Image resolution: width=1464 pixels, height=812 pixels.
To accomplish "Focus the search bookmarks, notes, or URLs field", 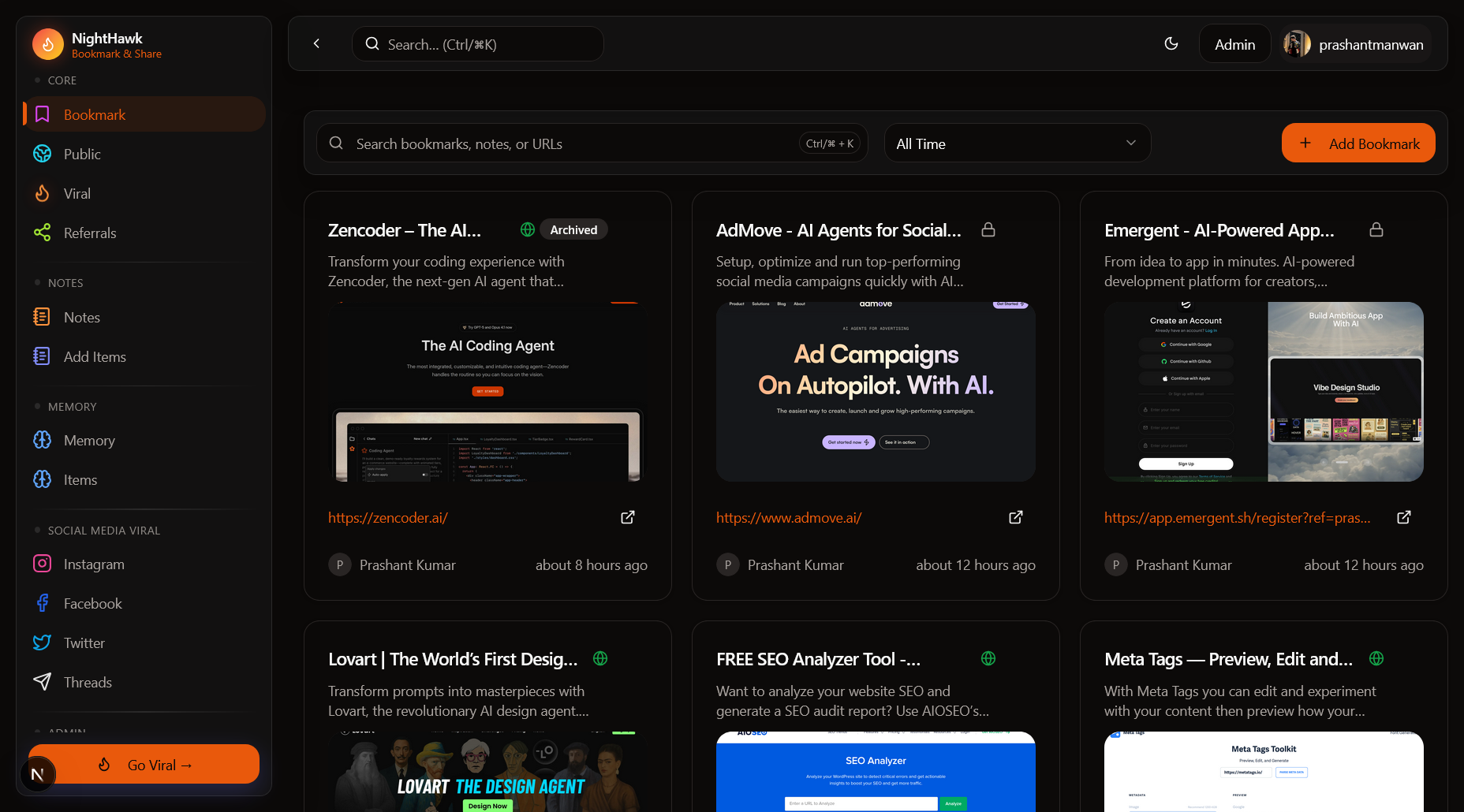I will point(568,143).
